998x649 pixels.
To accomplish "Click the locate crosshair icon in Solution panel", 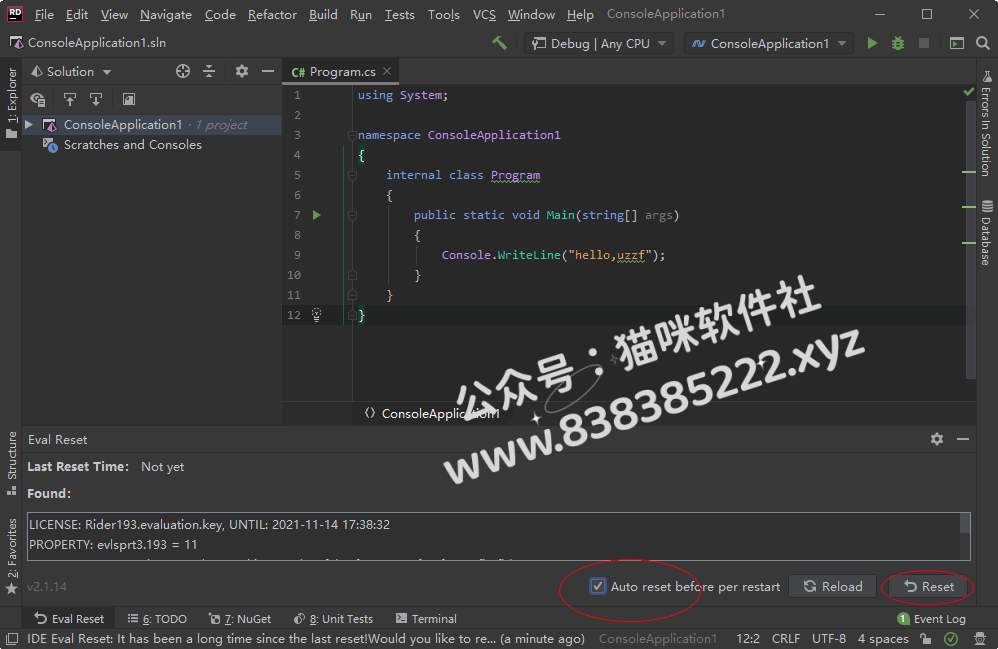I will (183, 71).
